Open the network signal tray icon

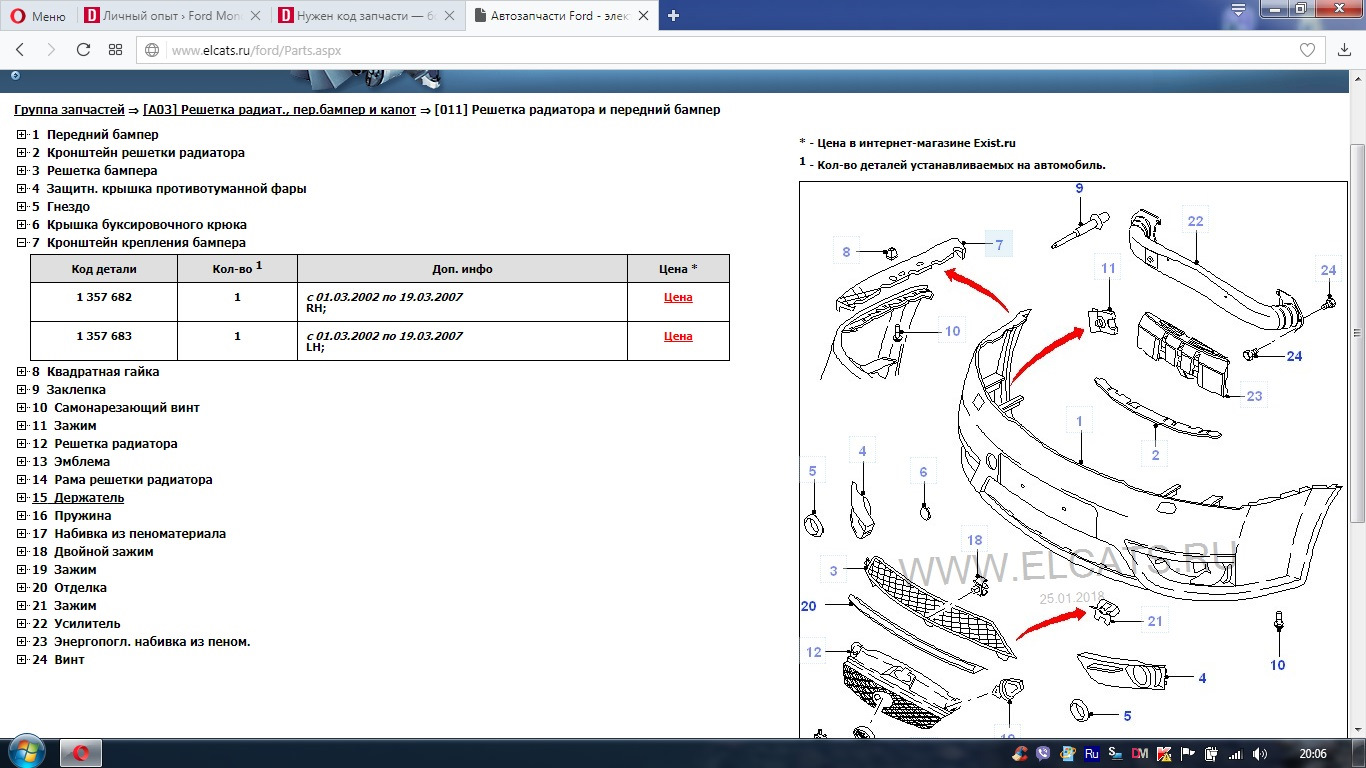[x=1235, y=754]
